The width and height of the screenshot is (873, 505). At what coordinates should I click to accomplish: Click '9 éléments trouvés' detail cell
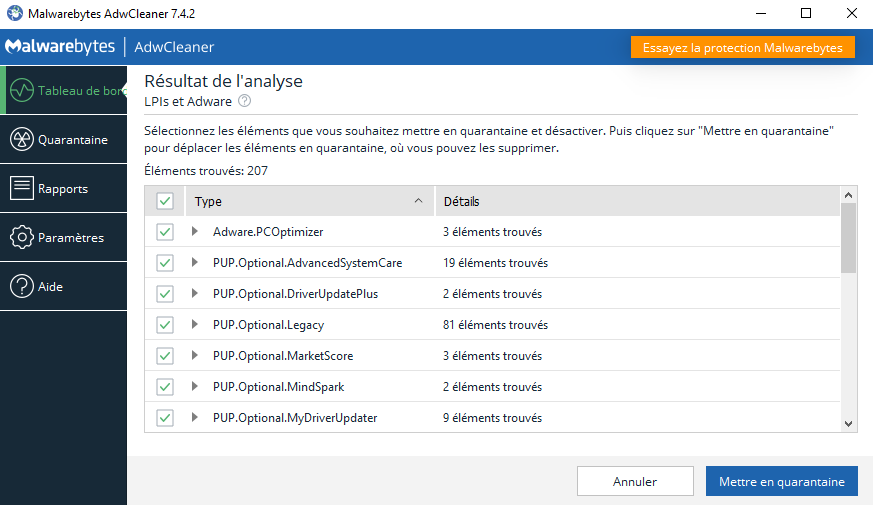click(492, 418)
